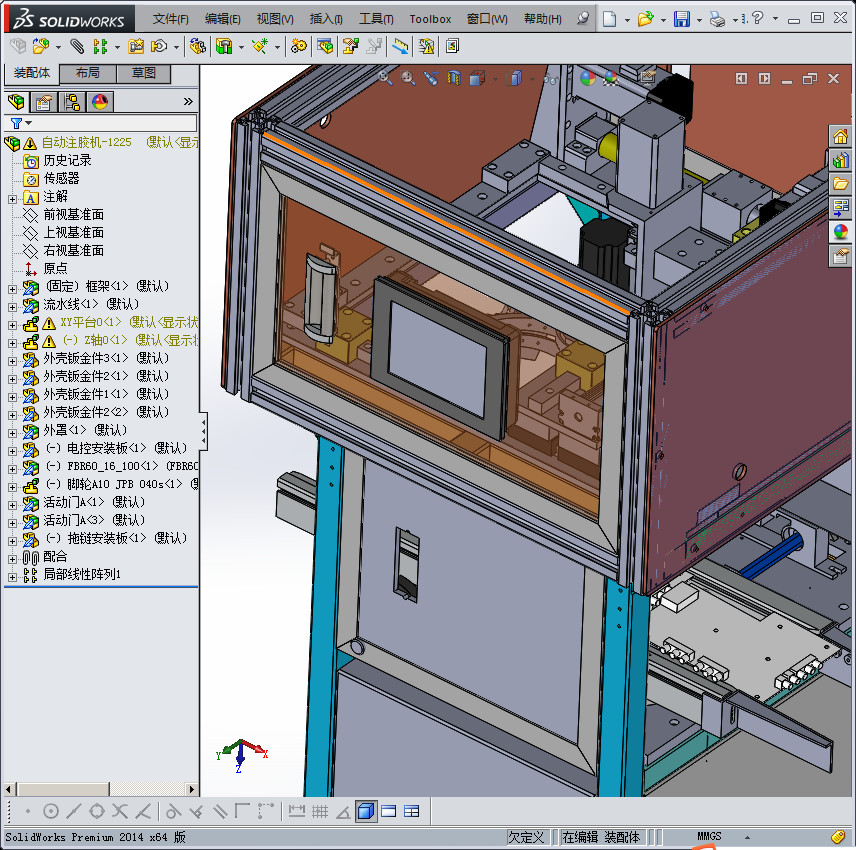
Task: Toggle shaded with edges 3D view button
Action: click(366, 811)
